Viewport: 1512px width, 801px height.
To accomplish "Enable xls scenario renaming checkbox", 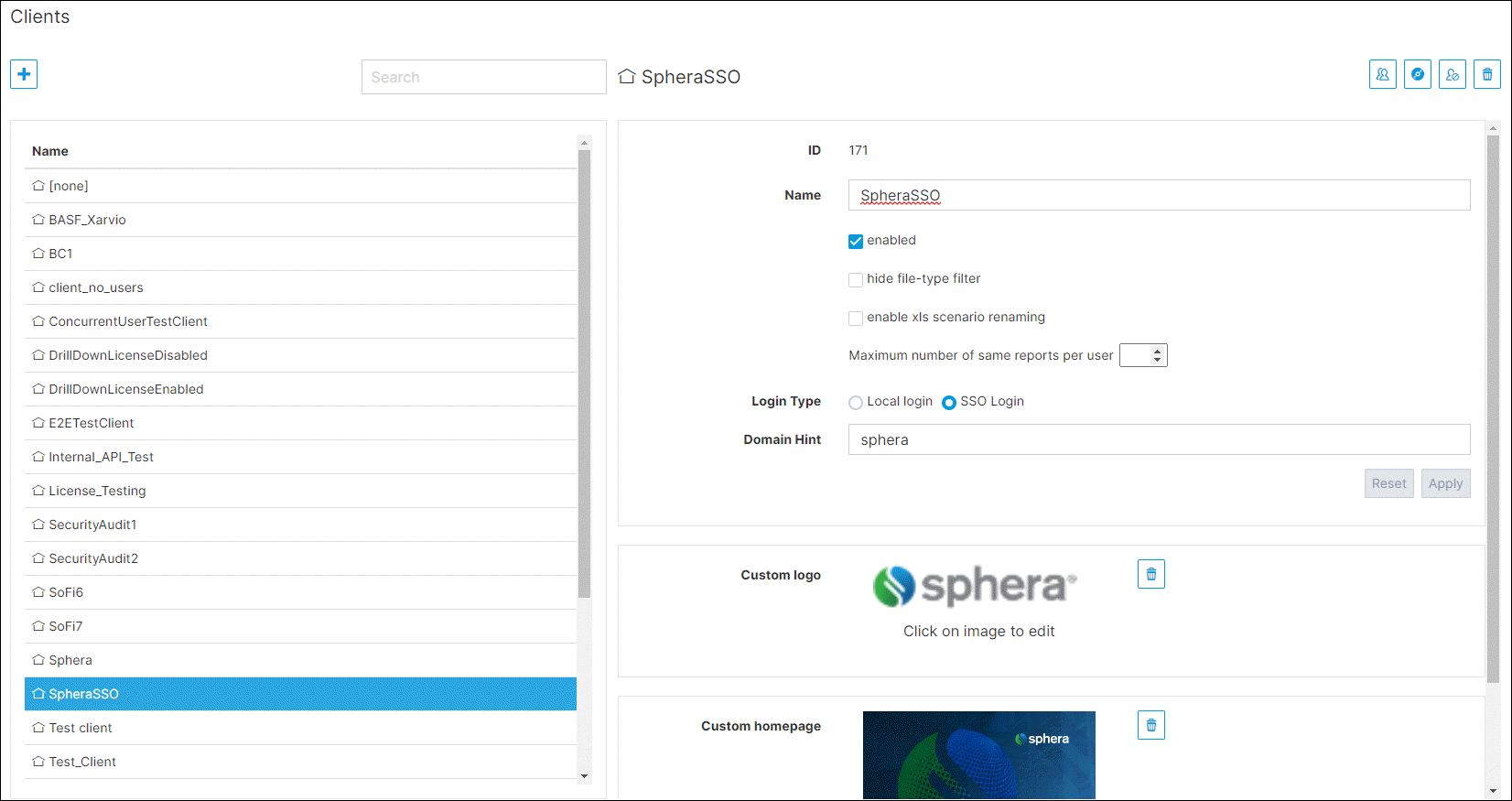I will coord(856,319).
